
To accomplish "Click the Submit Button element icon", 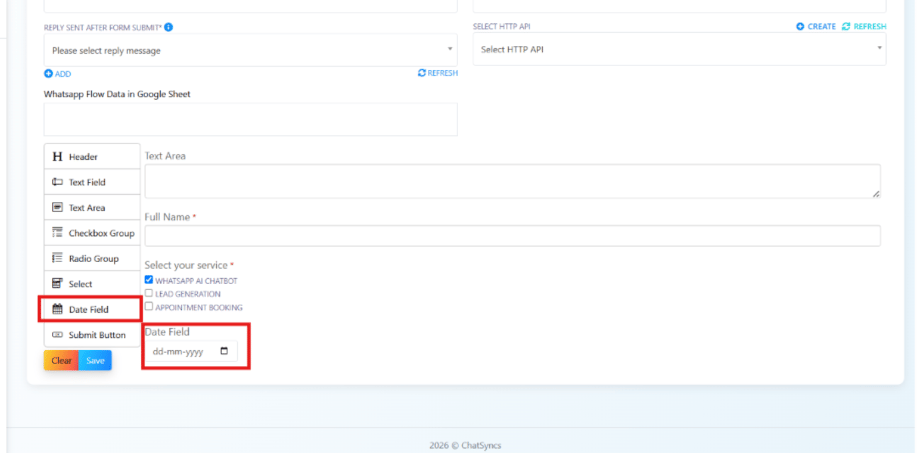I will pos(57,335).
